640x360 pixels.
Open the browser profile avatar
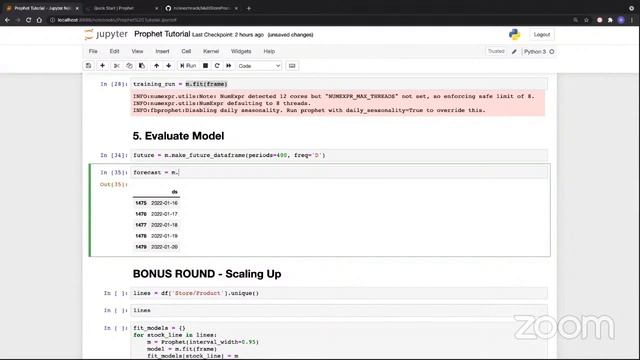621,20
